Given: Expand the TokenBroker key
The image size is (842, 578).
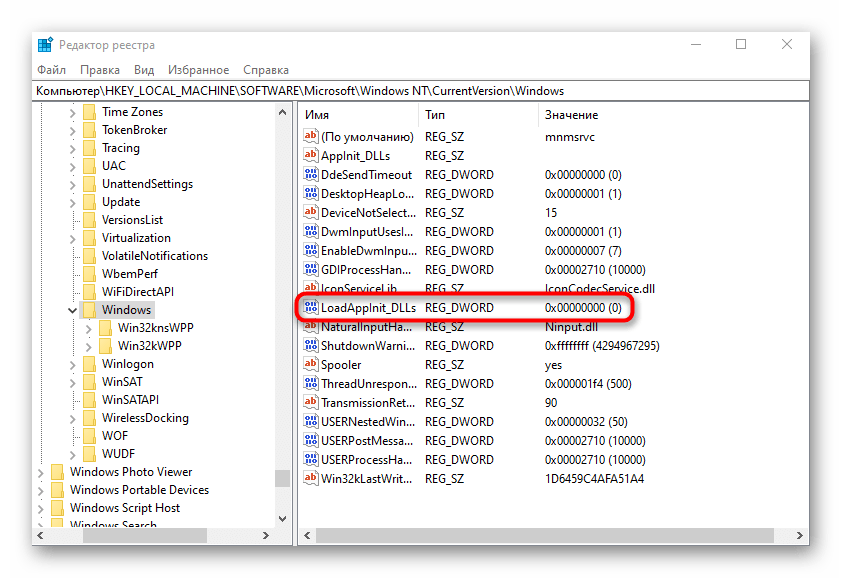Looking at the screenshot, I should (72, 131).
